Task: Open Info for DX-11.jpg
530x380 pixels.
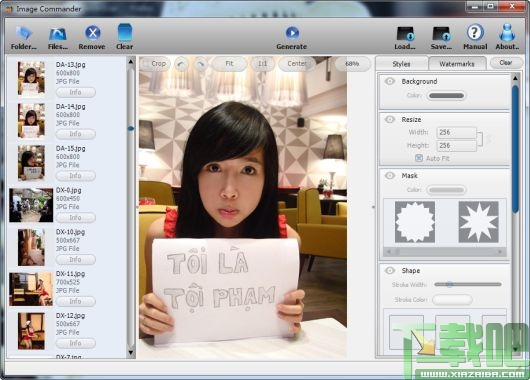Action: coord(75,301)
